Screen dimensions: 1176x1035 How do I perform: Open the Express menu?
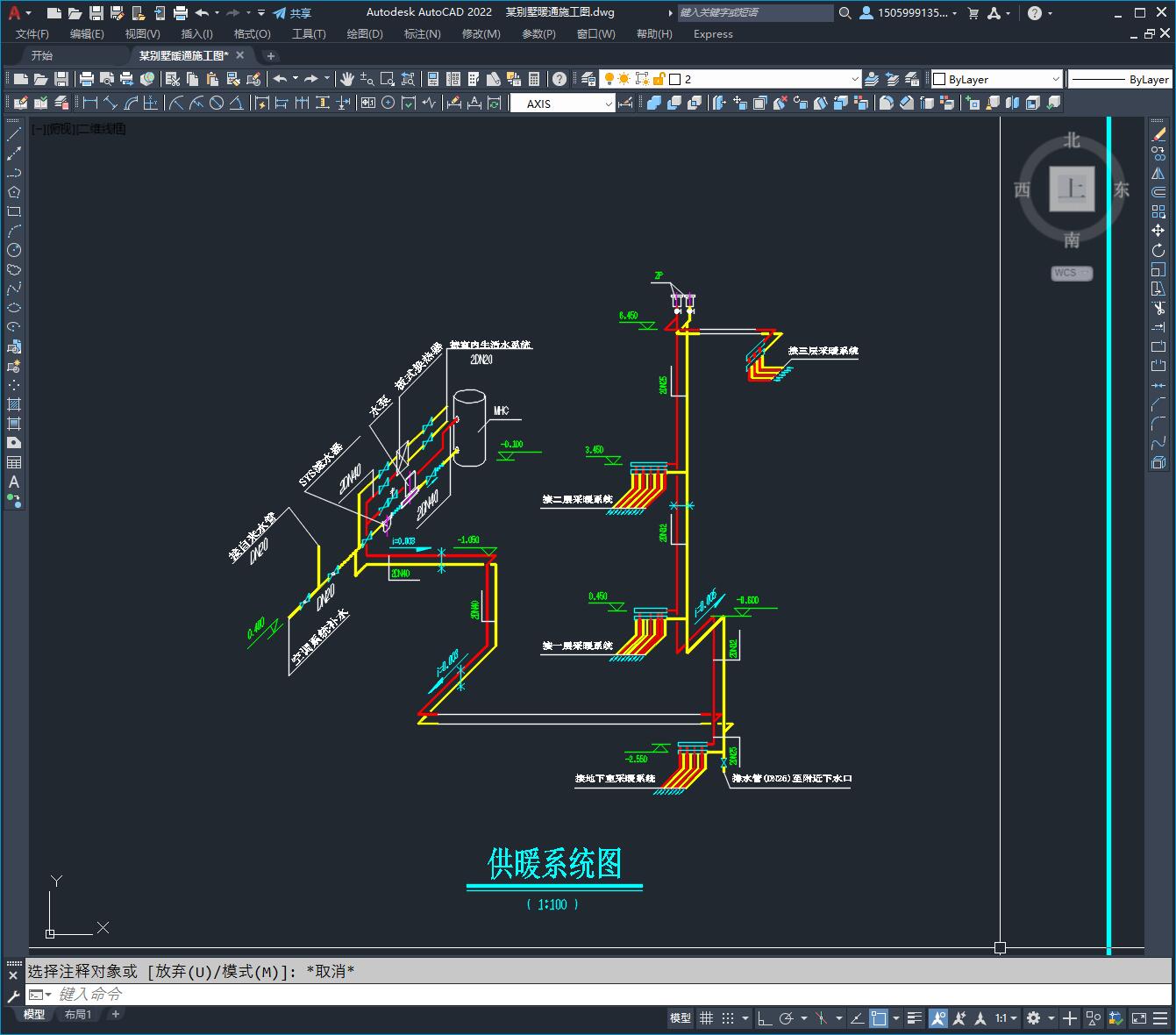[713, 34]
